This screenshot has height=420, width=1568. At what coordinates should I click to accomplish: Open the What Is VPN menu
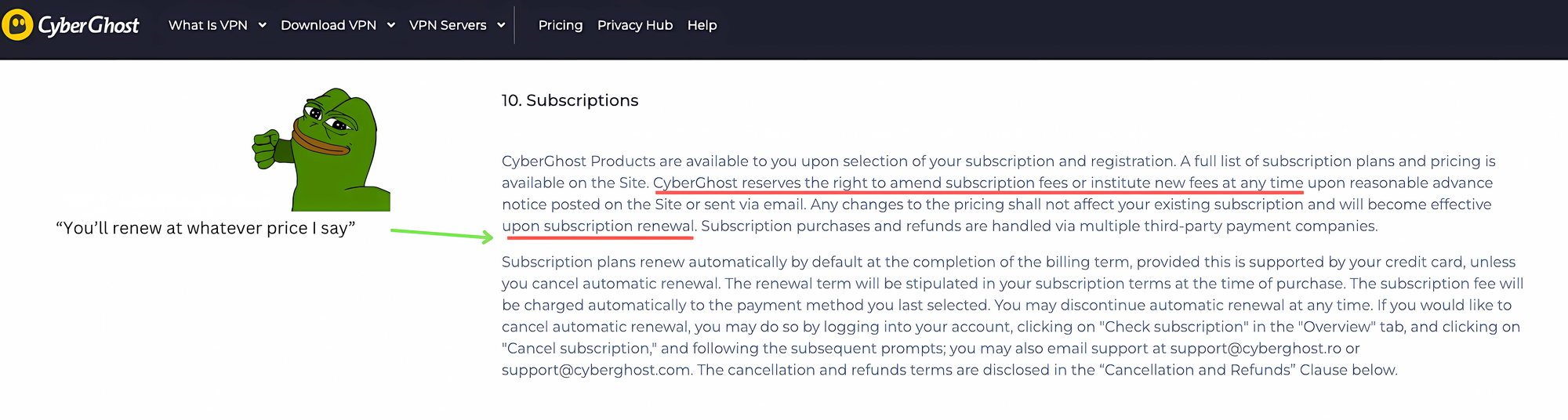(208, 25)
